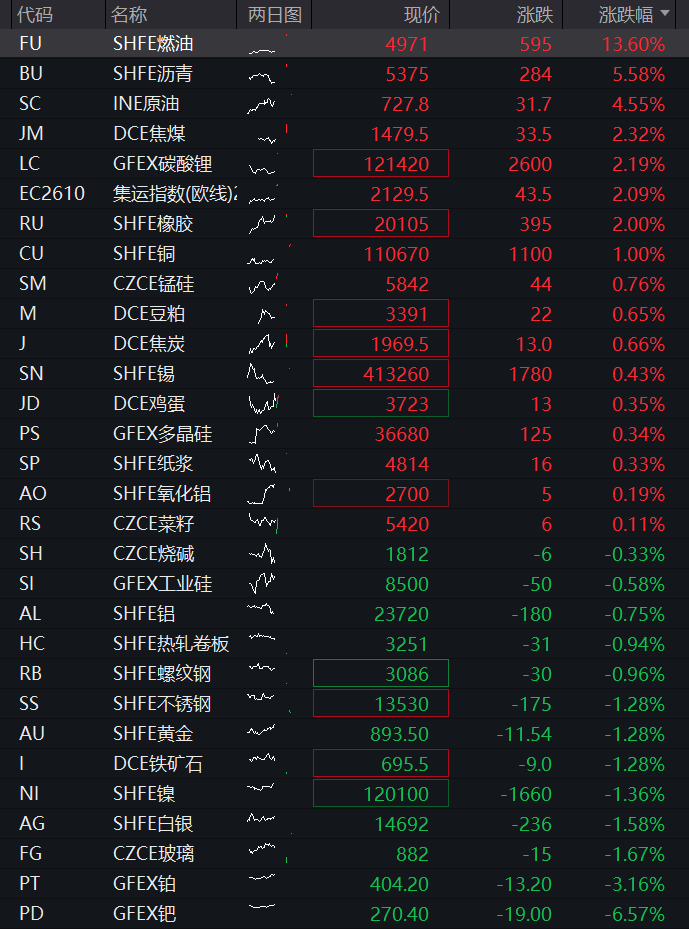Image resolution: width=689 pixels, height=929 pixels.
Task: Open the SN tin two-day mini chart
Action: pyautogui.click(x=268, y=374)
